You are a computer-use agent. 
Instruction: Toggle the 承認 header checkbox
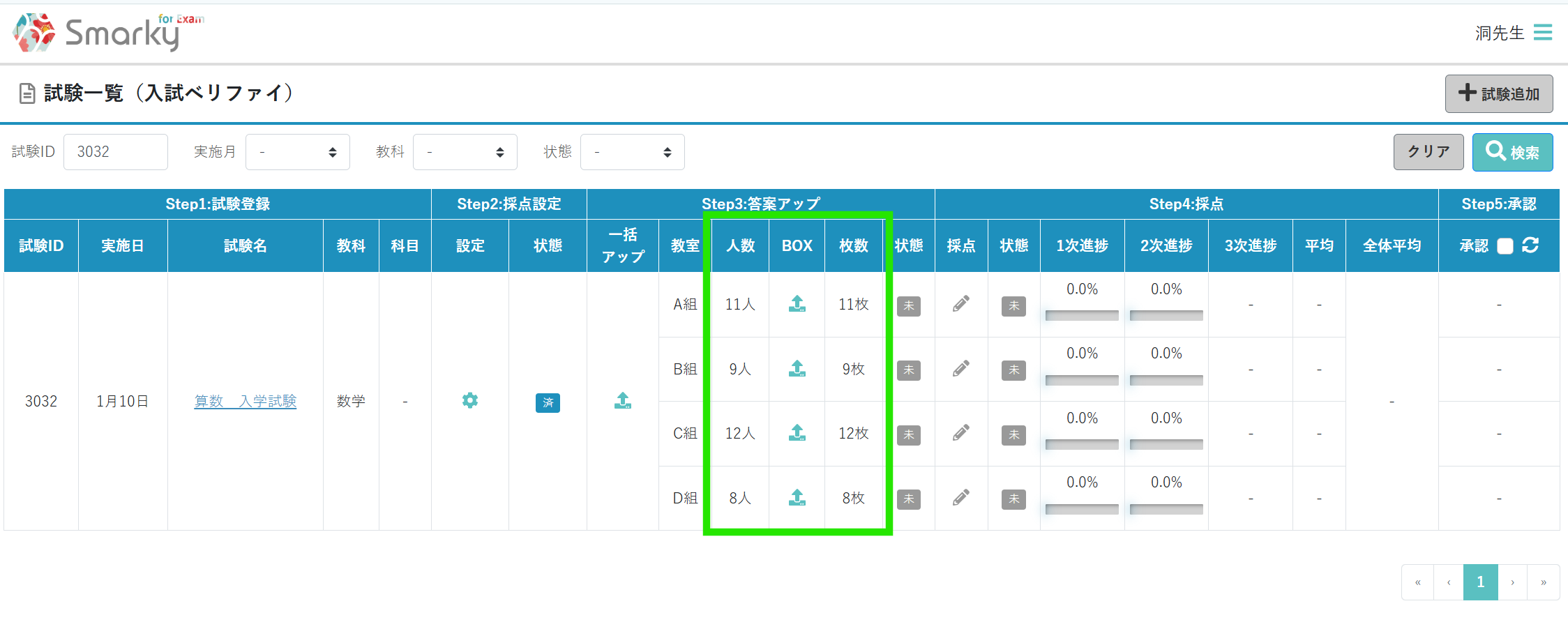click(x=1505, y=246)
